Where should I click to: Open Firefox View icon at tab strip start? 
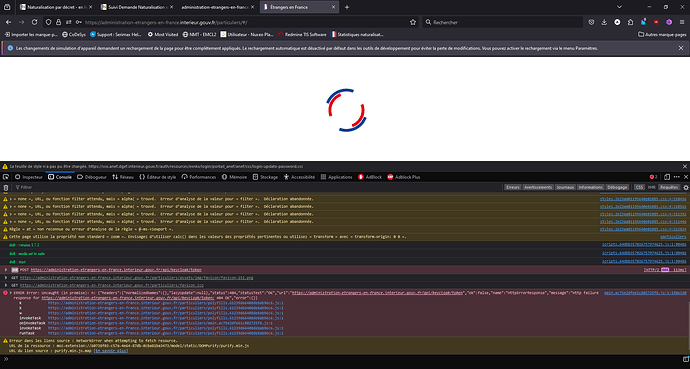(x=7, y=7)
